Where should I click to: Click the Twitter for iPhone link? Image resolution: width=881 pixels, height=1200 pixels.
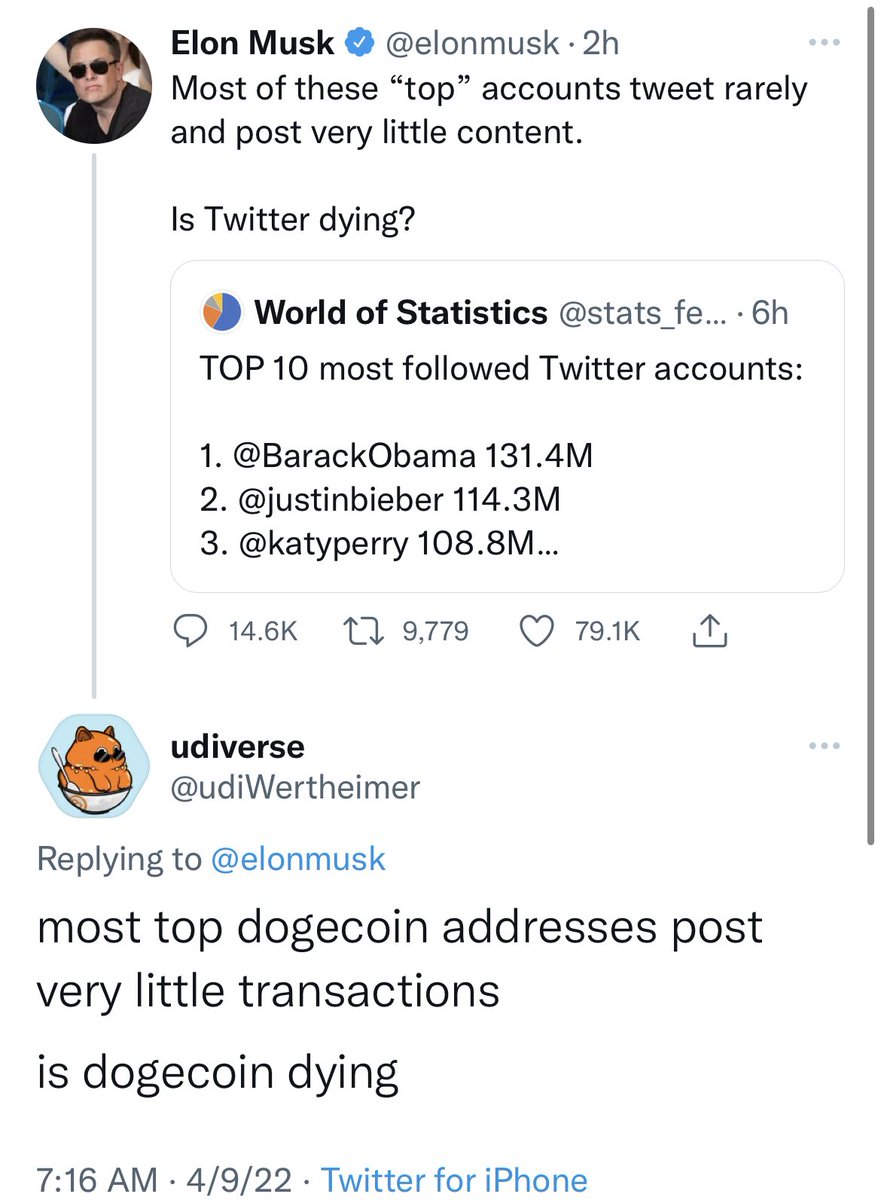(x=454, y=1180)
